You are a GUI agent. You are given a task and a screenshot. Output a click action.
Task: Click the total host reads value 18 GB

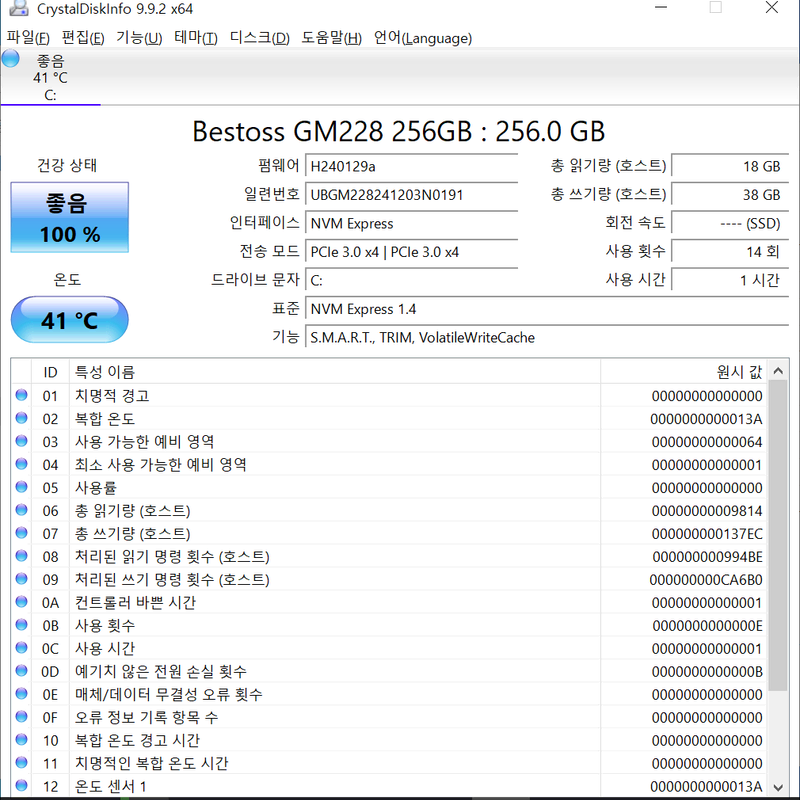point(730,166)
